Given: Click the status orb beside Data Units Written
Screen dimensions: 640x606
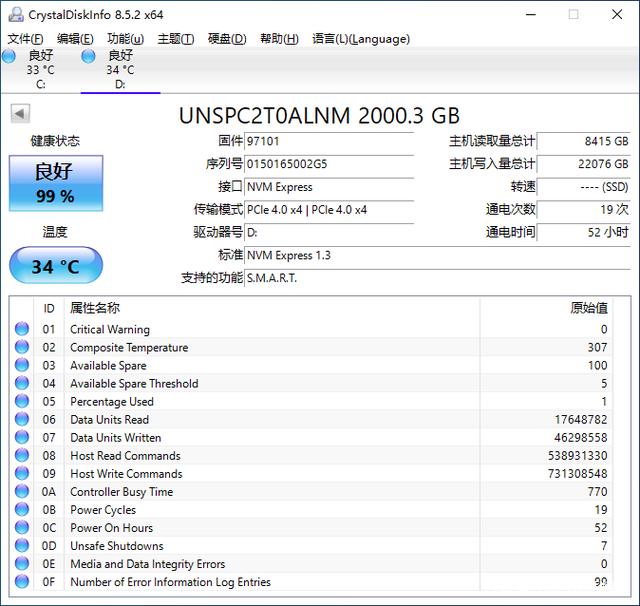Looking at the screenshot, I should pyautogui.click(x=22, y=437).
